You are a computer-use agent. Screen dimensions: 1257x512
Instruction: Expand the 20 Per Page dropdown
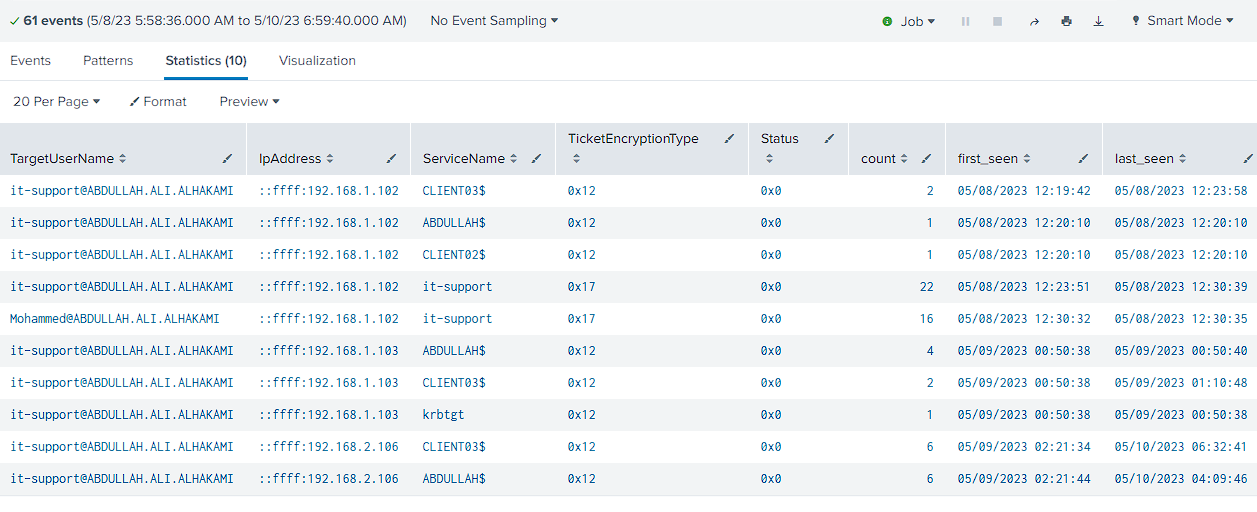(57, 102)
